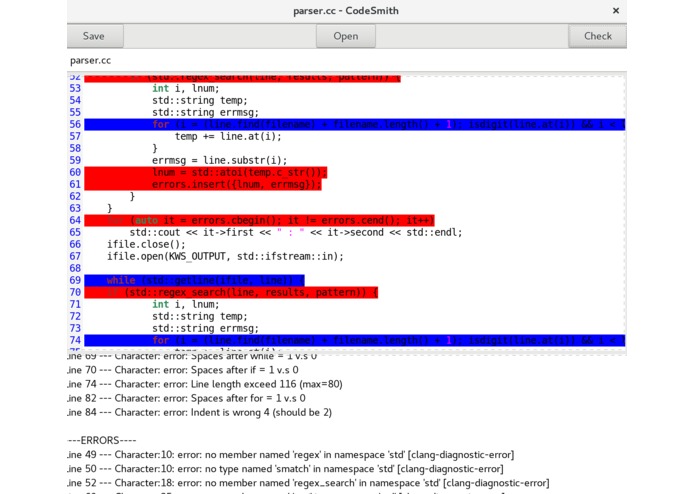Click 'std::cout << it->first' line 65
Image resolution: width=695 pixels, height=494 pixels.
pyautogui.click(x=296, y=232)
